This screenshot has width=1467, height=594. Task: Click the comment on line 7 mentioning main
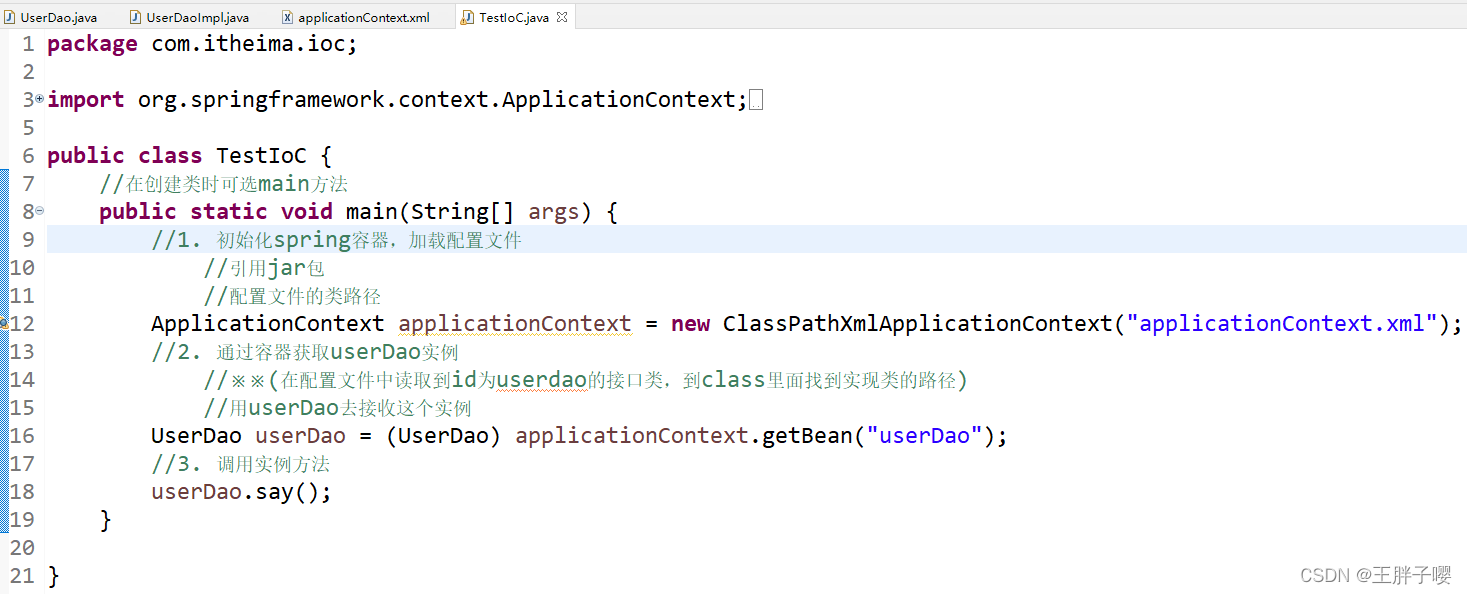click(223, 184)
